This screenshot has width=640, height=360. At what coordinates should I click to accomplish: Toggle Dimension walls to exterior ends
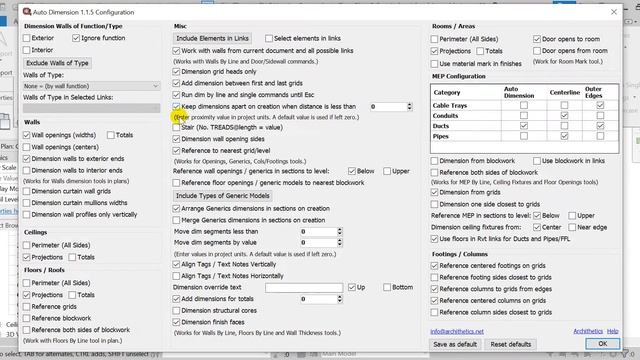27,159
